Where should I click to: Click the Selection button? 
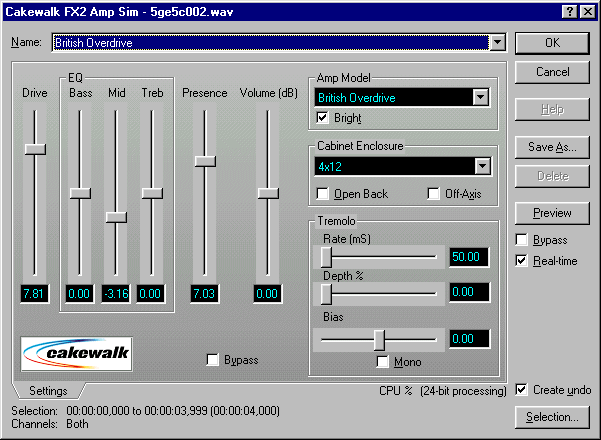552,417
